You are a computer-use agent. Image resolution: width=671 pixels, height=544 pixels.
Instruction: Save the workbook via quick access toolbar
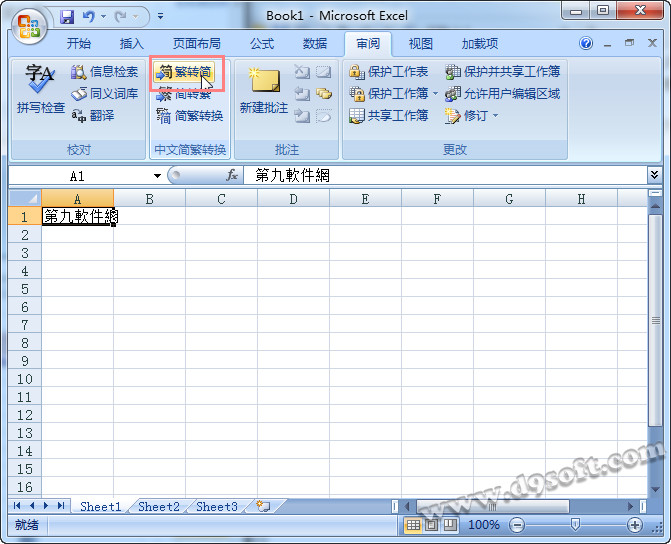coord(67,17)
